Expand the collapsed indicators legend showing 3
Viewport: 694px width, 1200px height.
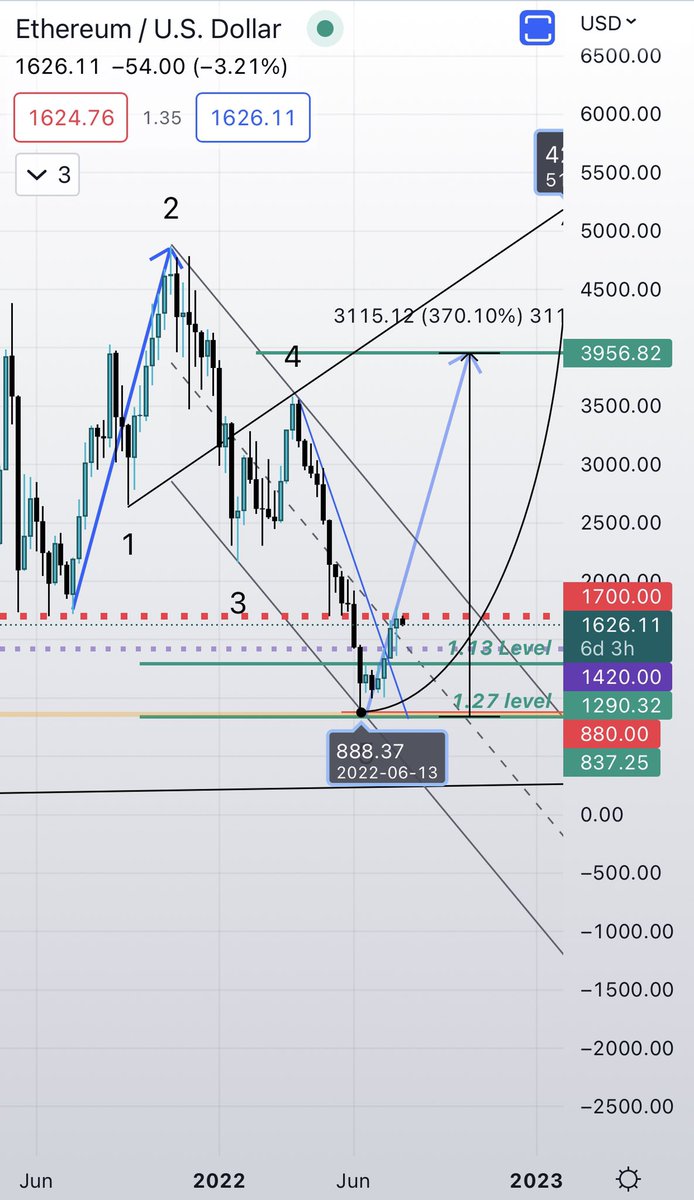[x=48, y=175]
